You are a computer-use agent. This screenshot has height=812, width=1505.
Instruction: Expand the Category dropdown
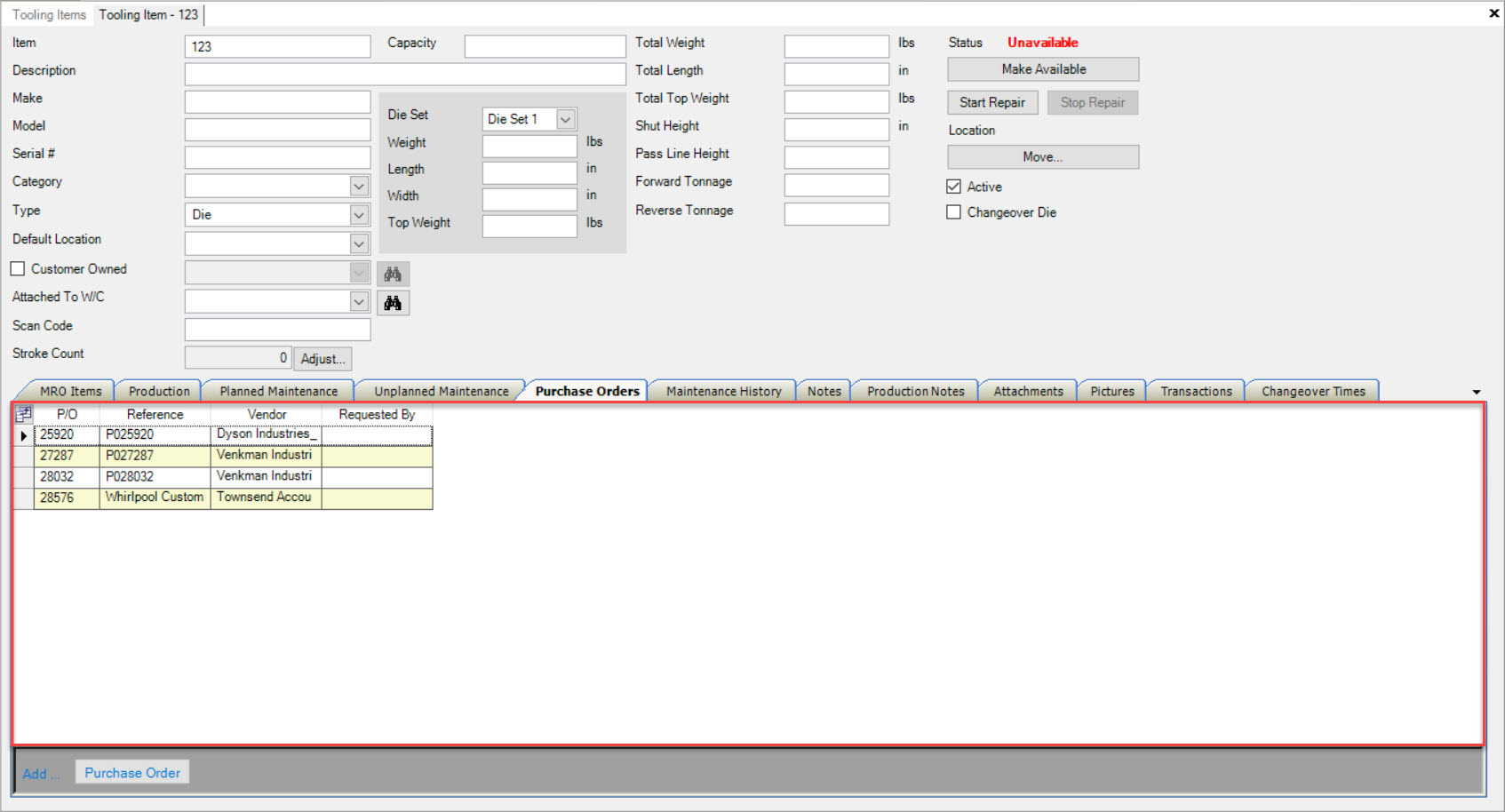[x=359, y=186]
